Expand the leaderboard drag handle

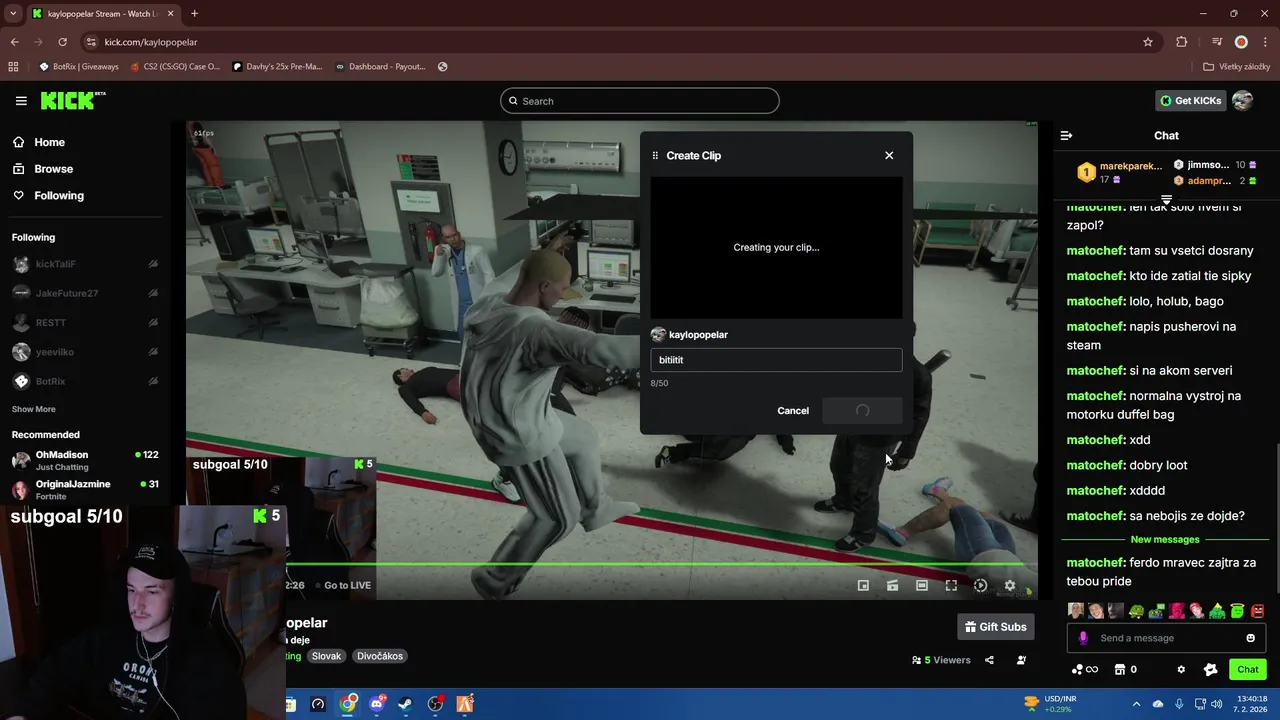1166,199
